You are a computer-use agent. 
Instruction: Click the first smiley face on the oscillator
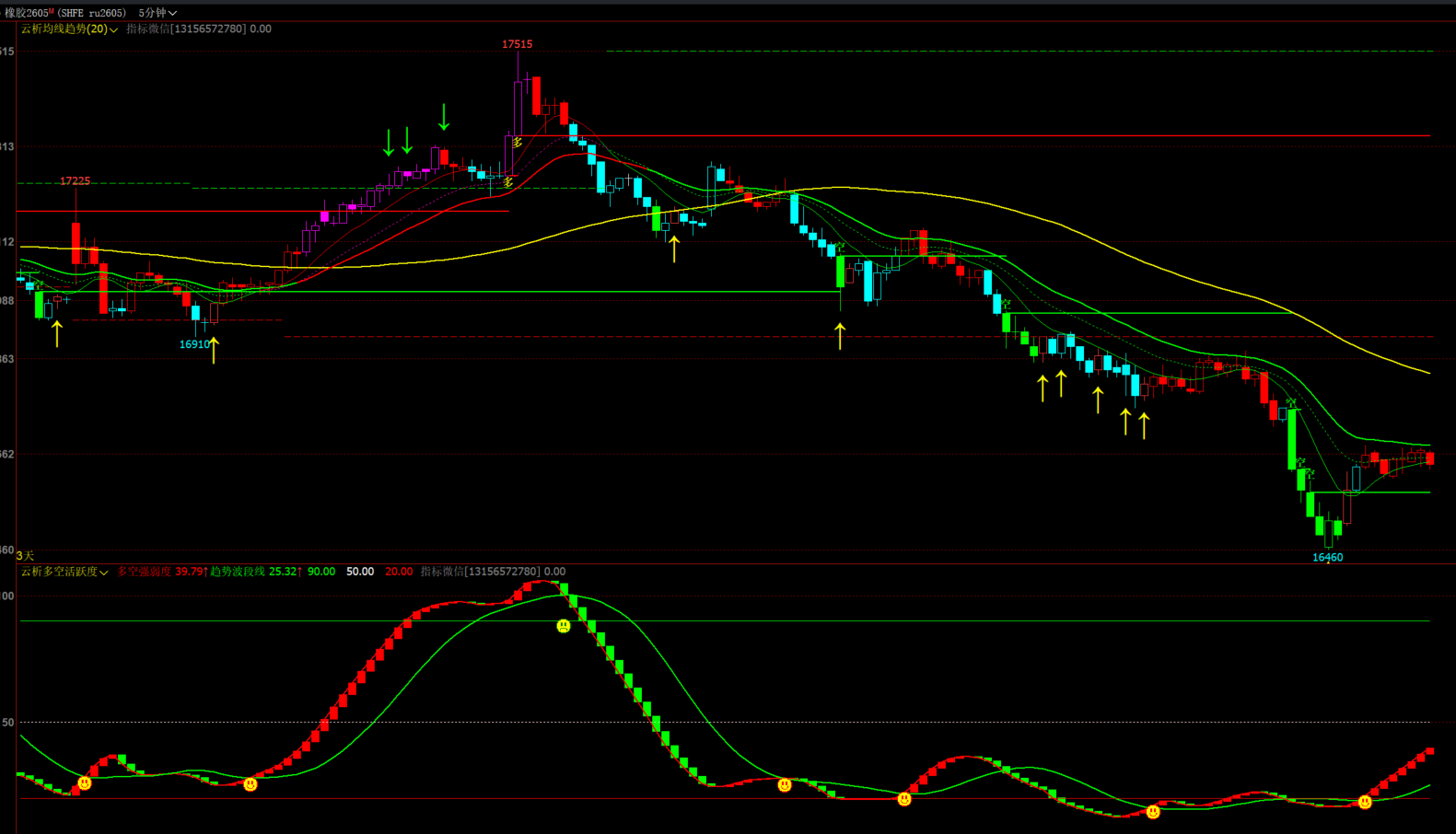tap(85, 783)
